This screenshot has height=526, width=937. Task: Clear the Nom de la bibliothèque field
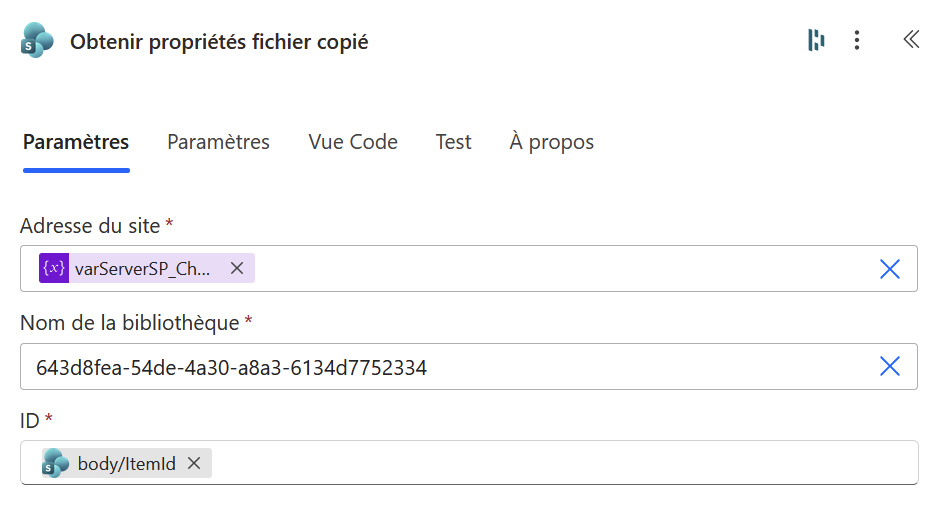[889, 367]
